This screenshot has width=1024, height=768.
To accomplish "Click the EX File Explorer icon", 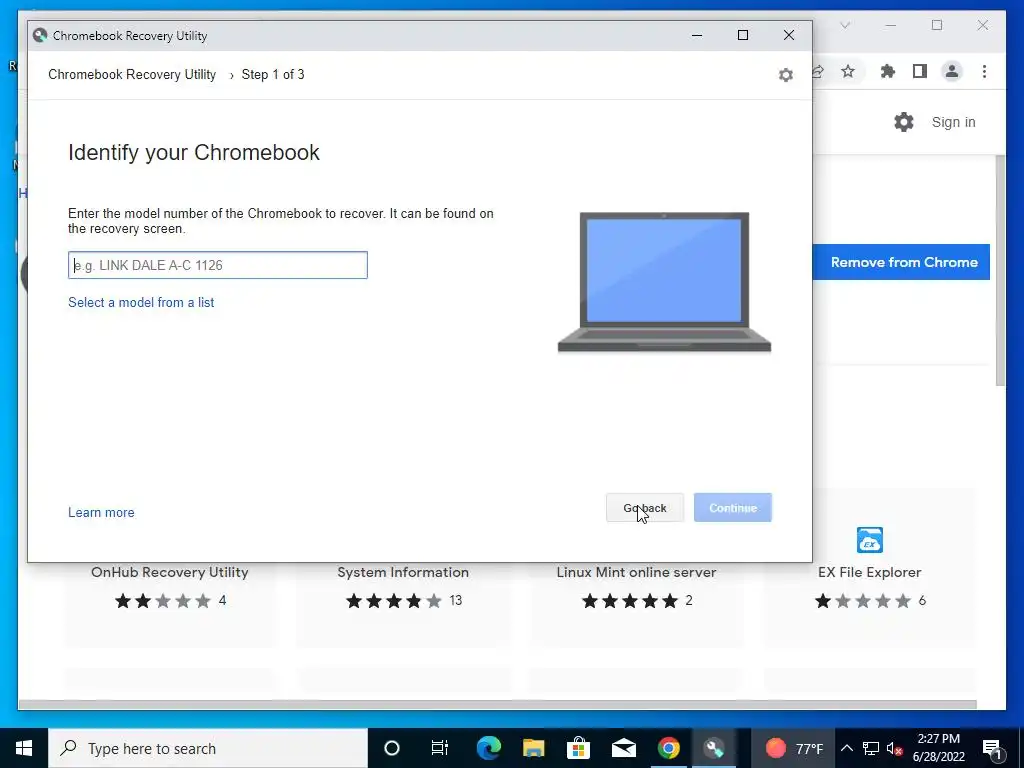I will click(x=869, y=540).
